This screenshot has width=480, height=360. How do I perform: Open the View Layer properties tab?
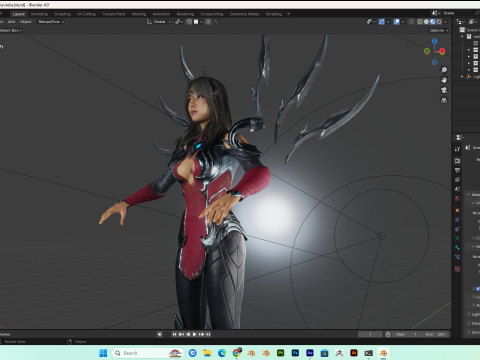(457, 180)
